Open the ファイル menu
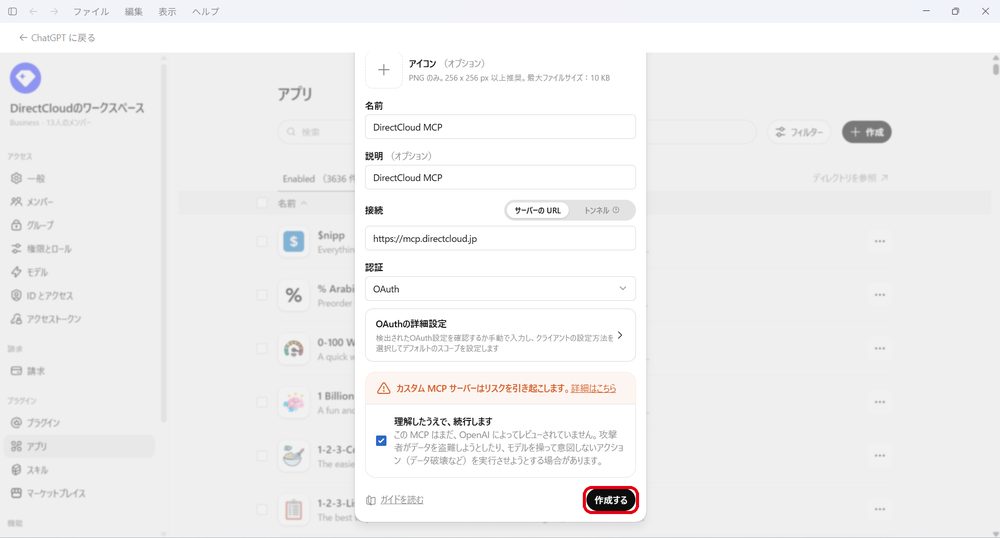The width and height of the screenshot is (1000, 538). pos(91,11)
